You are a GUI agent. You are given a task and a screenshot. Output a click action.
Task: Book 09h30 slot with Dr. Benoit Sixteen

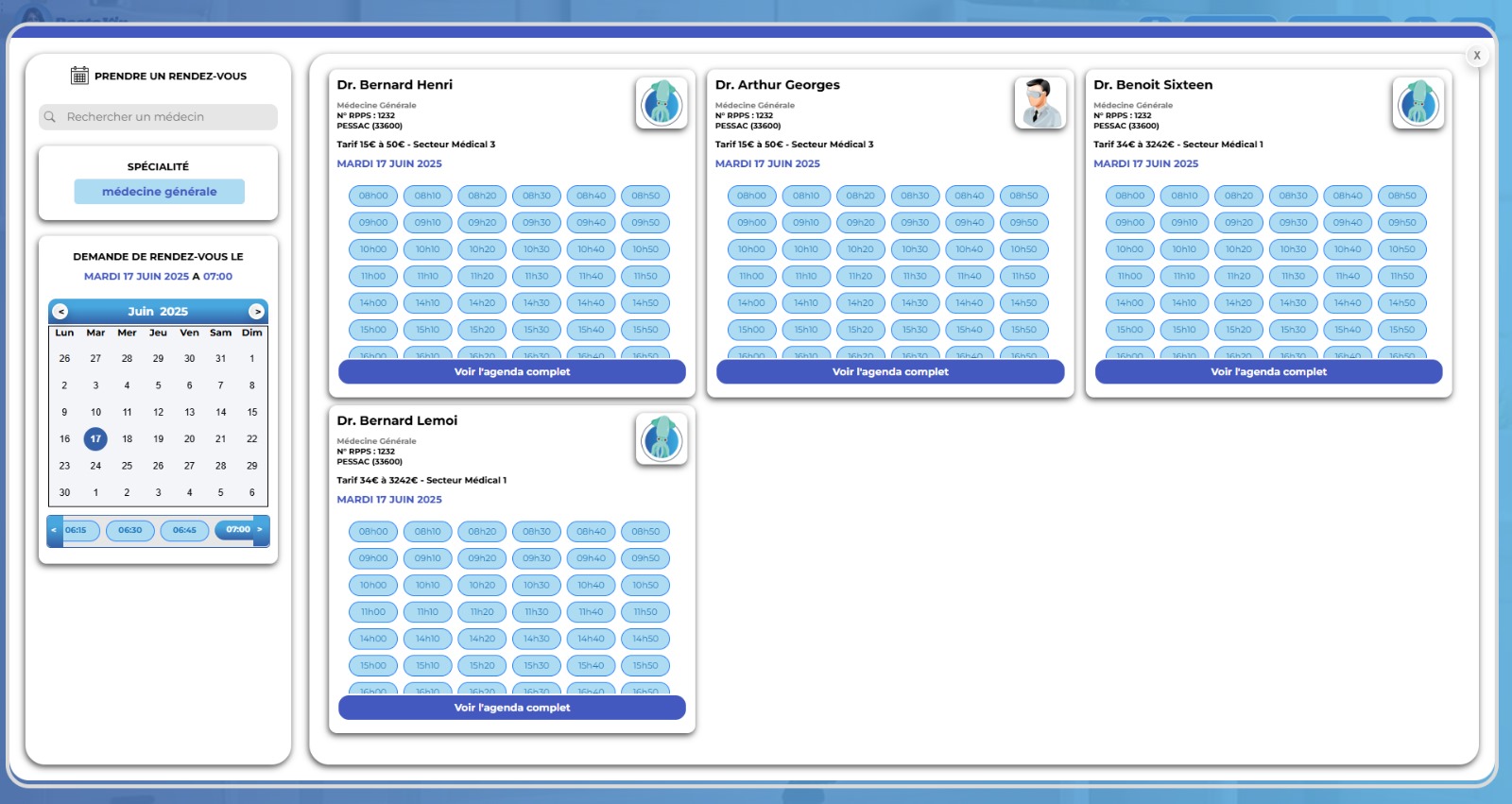tap(1293, 223)
